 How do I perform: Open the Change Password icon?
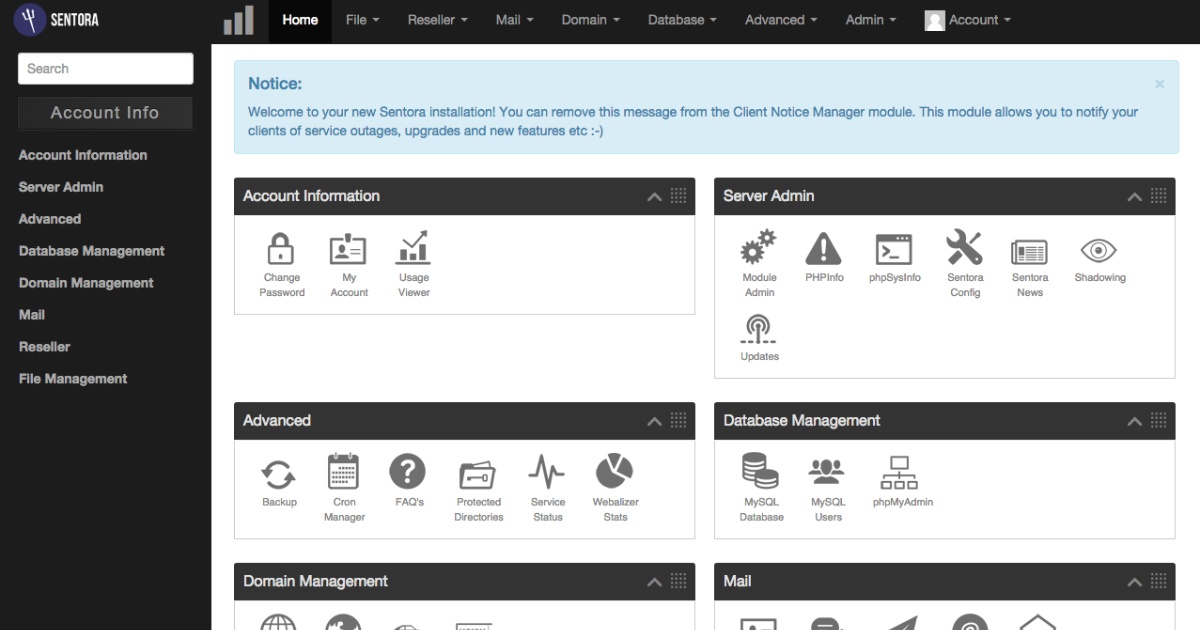click(x=281, y=250)
